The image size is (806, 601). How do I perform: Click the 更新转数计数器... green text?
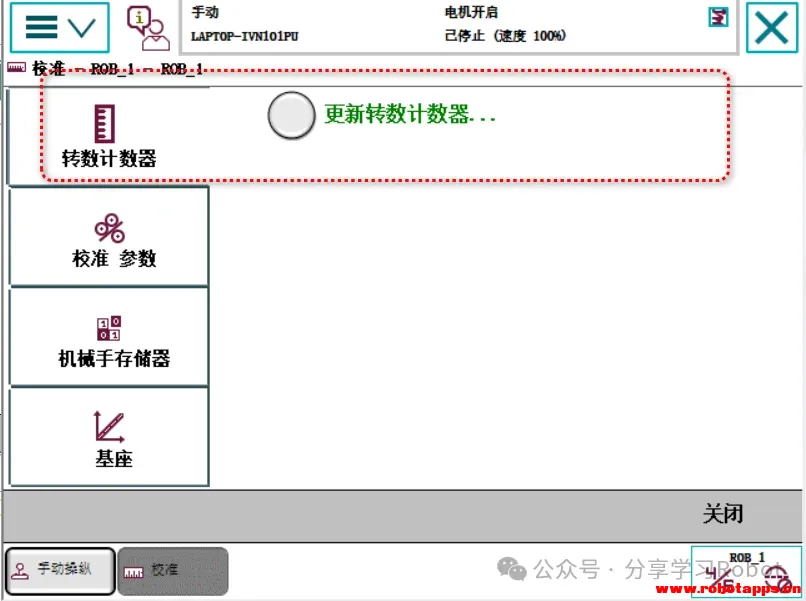tap(410, 114)
